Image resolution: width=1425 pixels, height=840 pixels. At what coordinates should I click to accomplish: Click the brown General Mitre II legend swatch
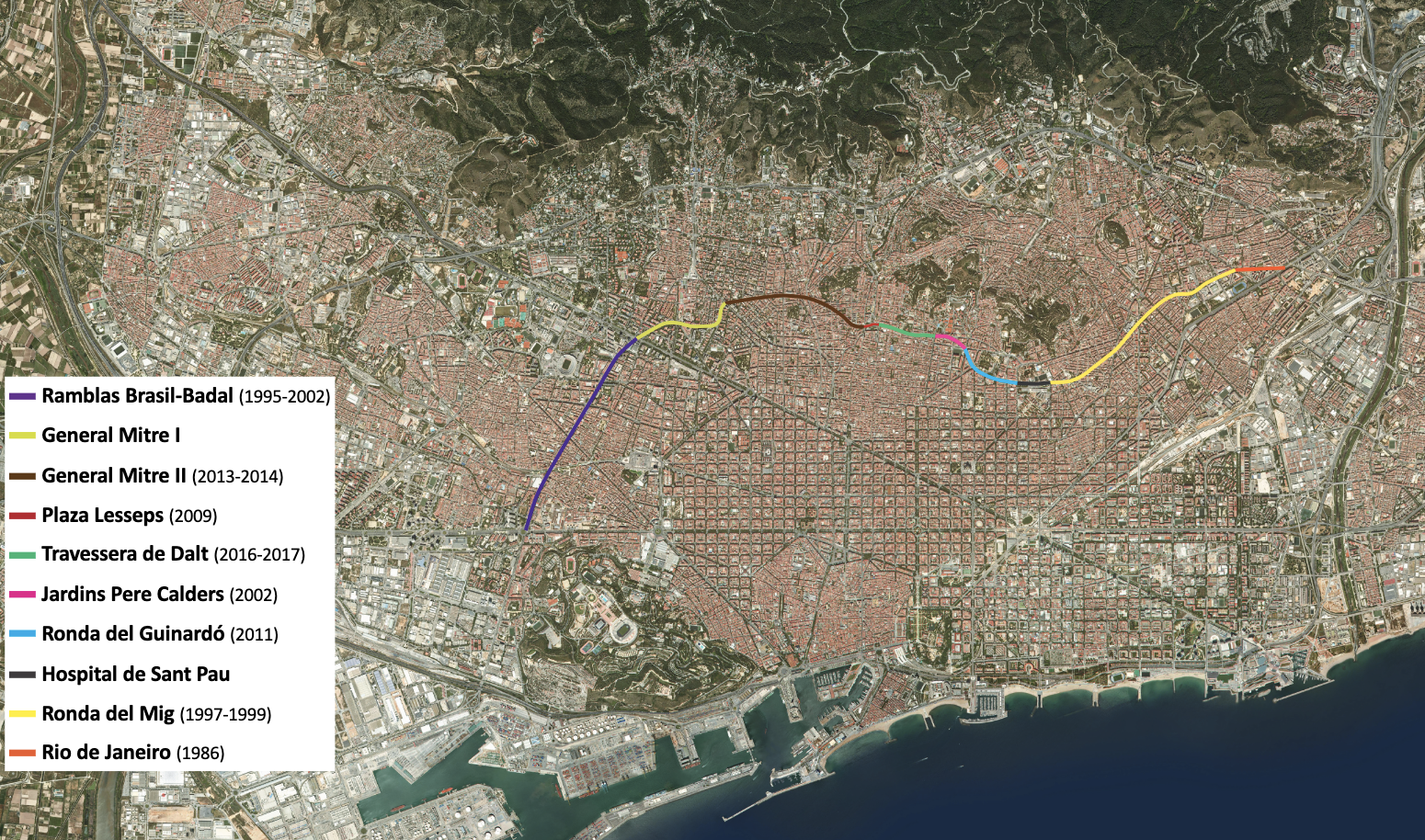coord(22,477)
